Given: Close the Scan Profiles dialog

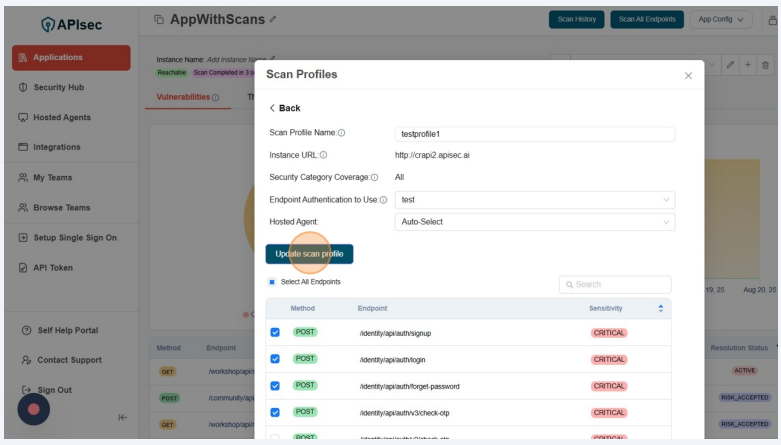Looking at the screenshot, I should [688, 76].
